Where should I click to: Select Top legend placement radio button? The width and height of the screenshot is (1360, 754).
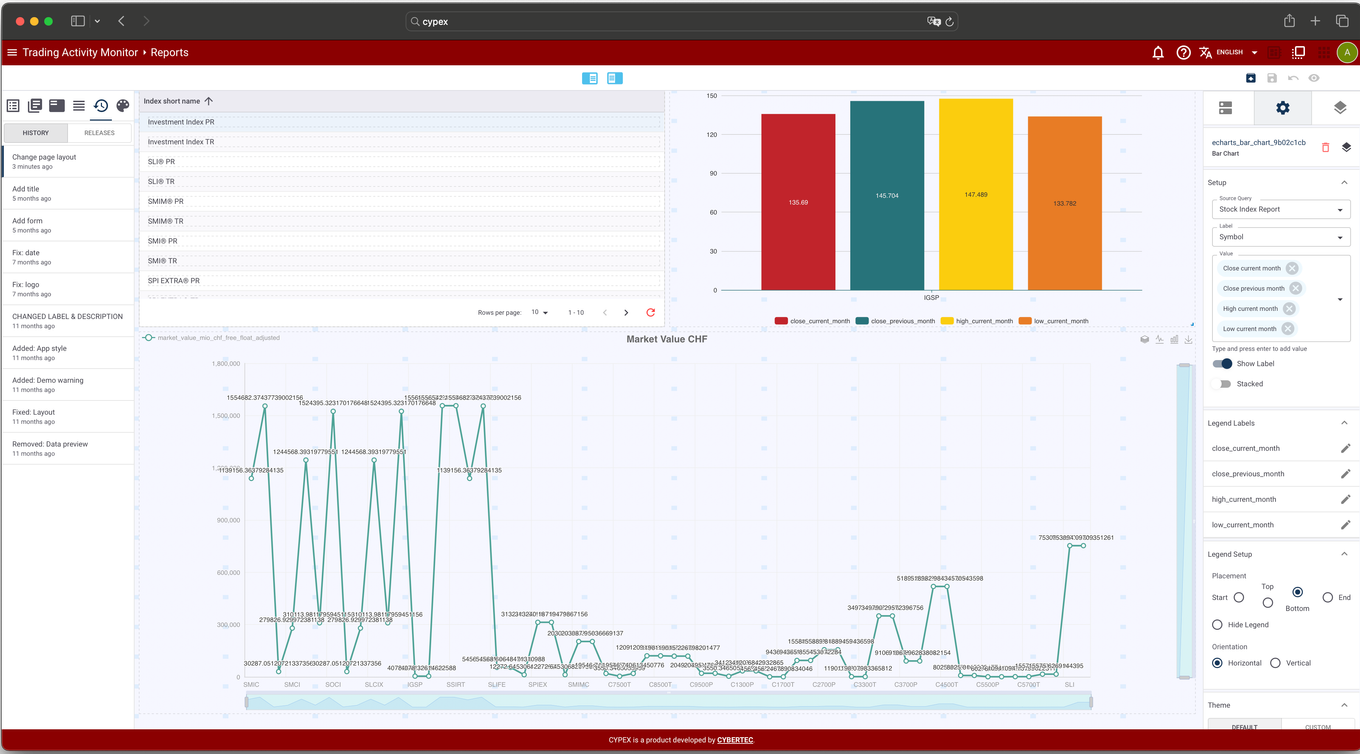[x=1267, y=602]
